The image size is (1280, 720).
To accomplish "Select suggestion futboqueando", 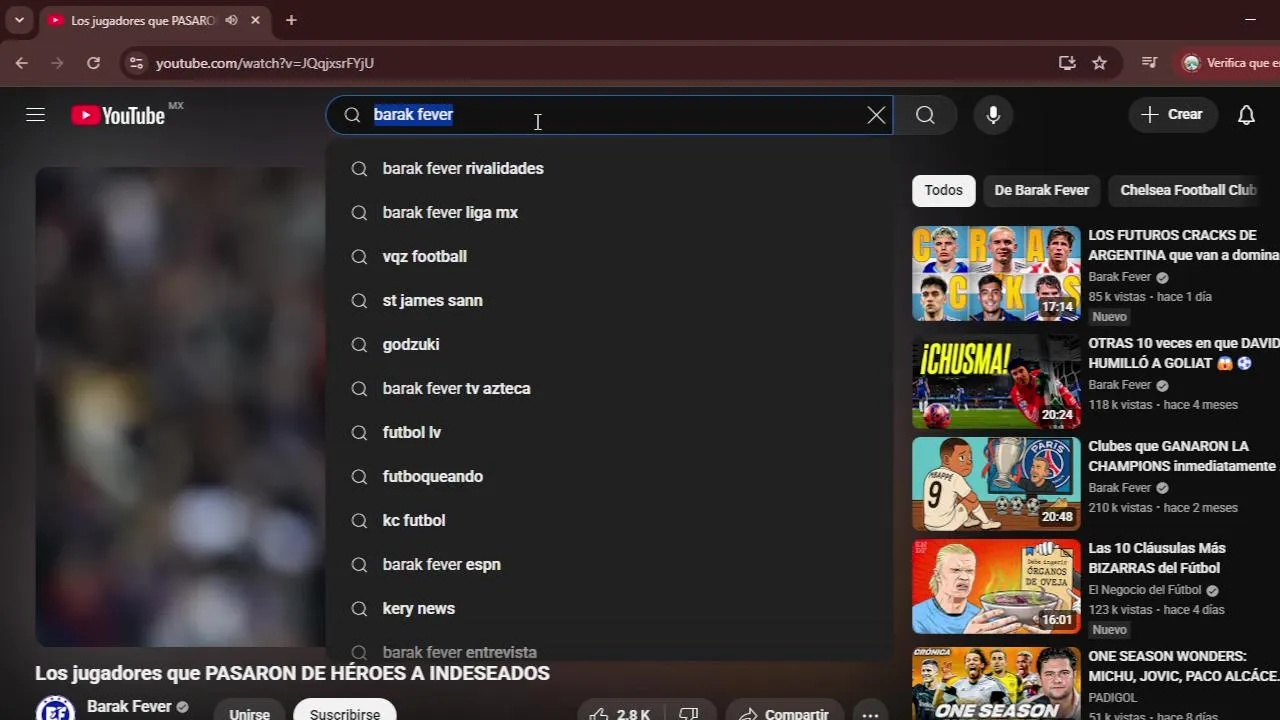I will coord(609,476).
